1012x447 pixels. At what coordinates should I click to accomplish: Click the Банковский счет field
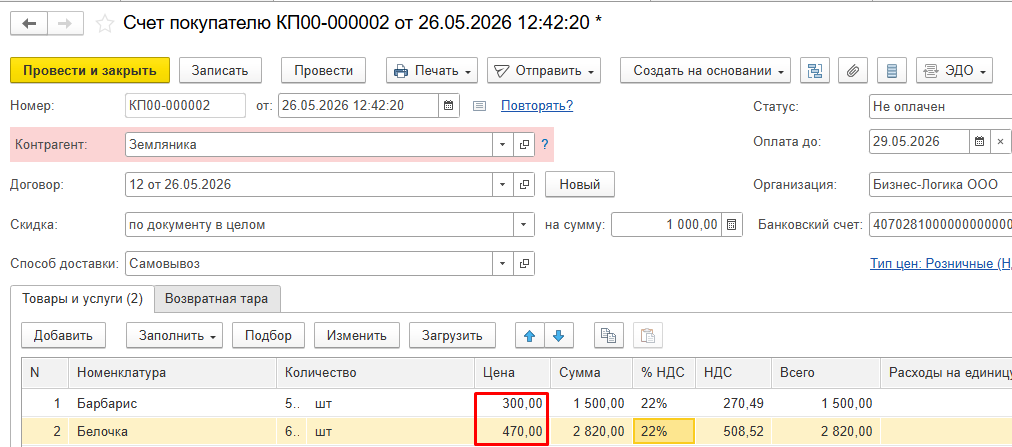point(940,224)
